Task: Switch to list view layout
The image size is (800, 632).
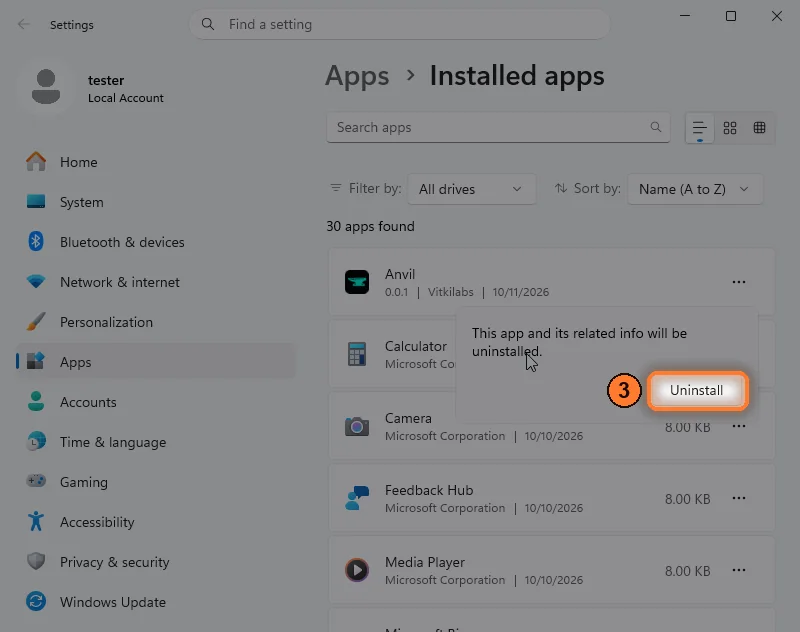Action: pos(699,128)
